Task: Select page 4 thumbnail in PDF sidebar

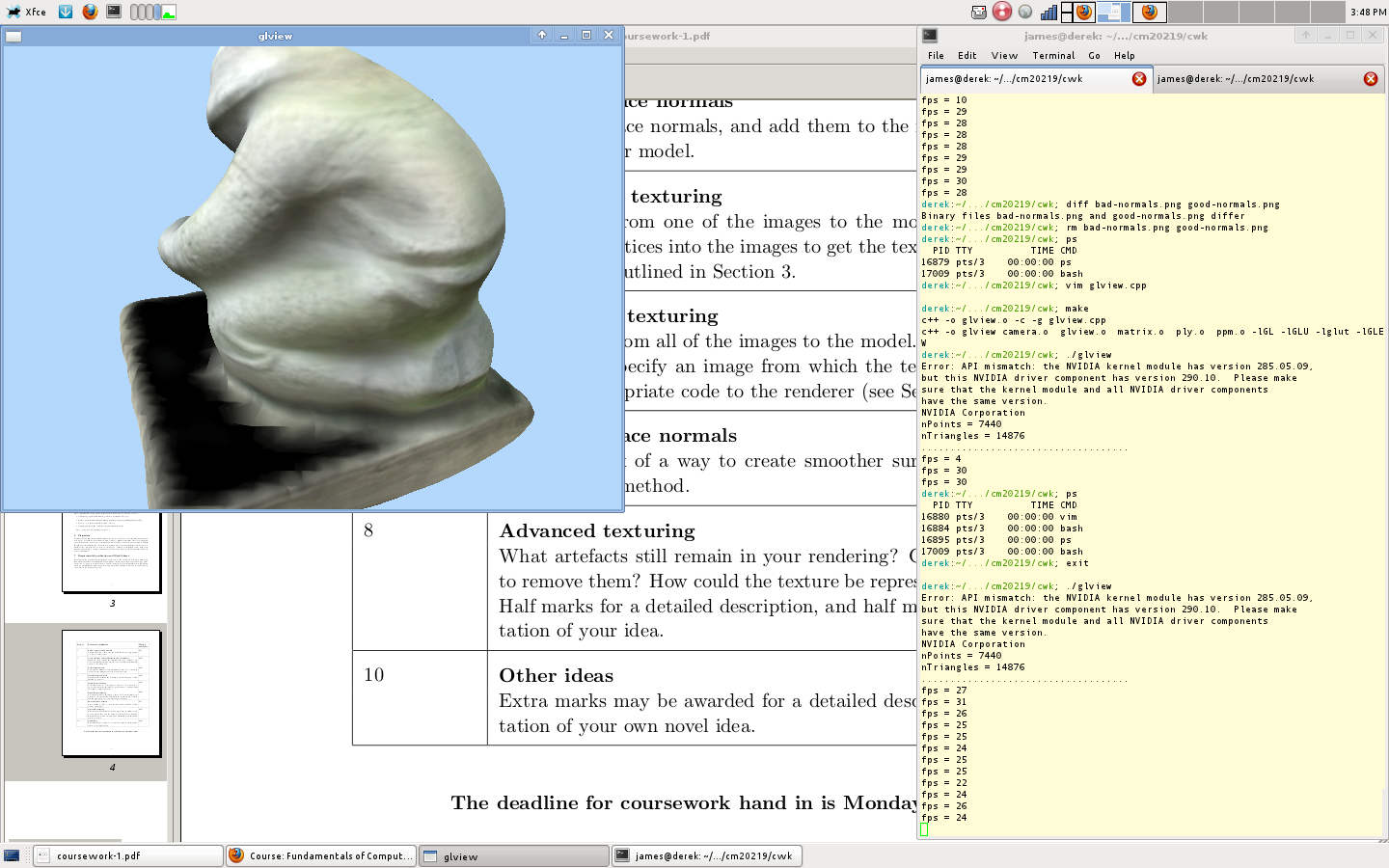Action: 111,693
